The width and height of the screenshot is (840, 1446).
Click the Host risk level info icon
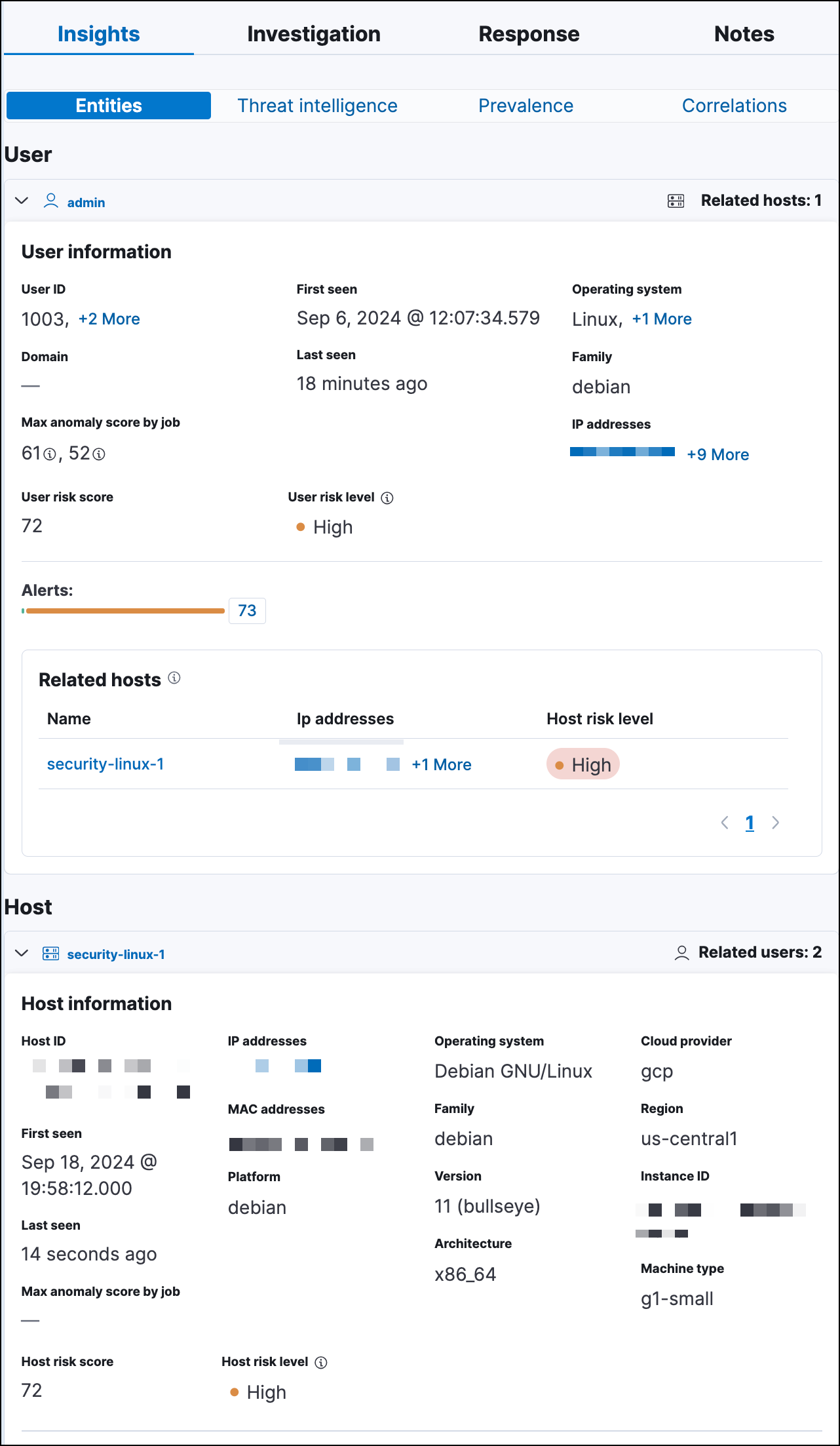(321, 1363)
